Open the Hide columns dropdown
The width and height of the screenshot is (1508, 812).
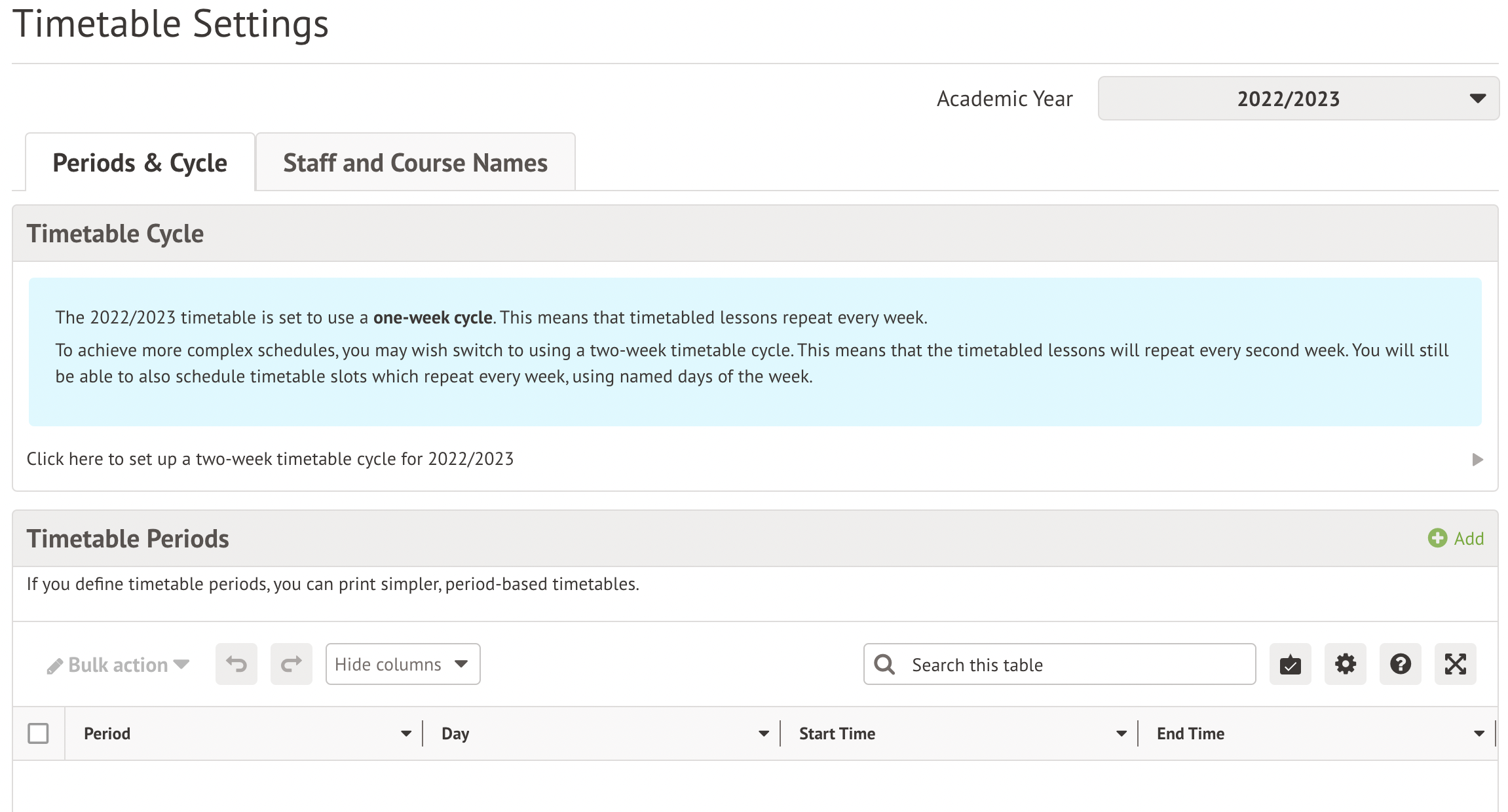click(x=402, y=664)
